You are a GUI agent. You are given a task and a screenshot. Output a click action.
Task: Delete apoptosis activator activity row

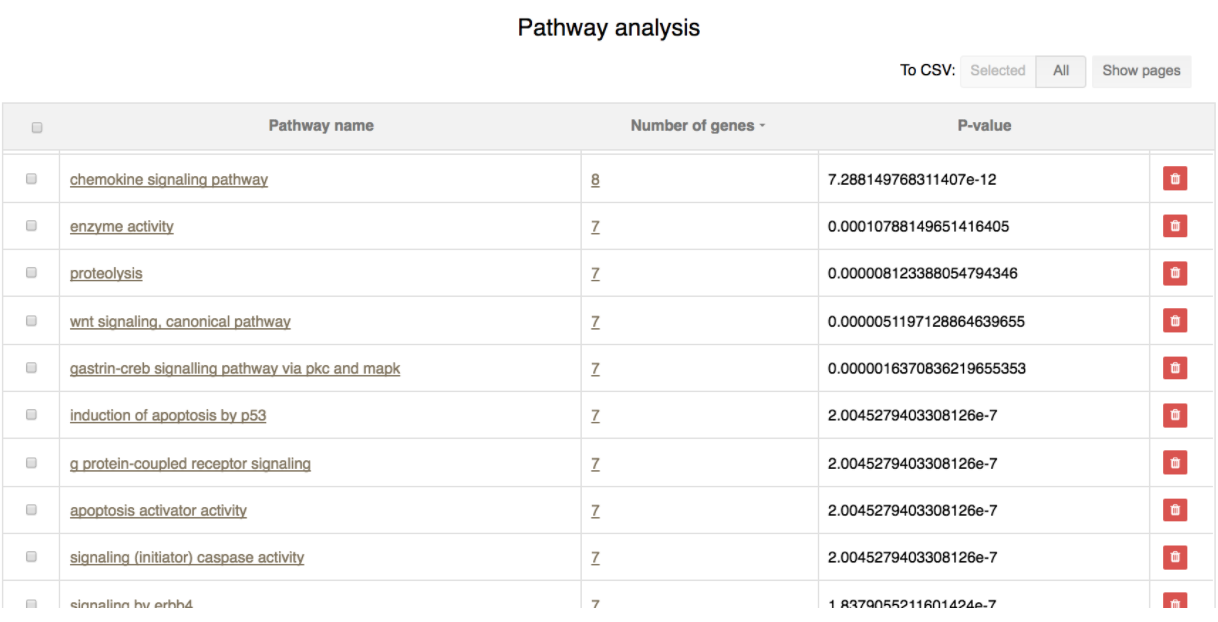(x=1175, y=510)
